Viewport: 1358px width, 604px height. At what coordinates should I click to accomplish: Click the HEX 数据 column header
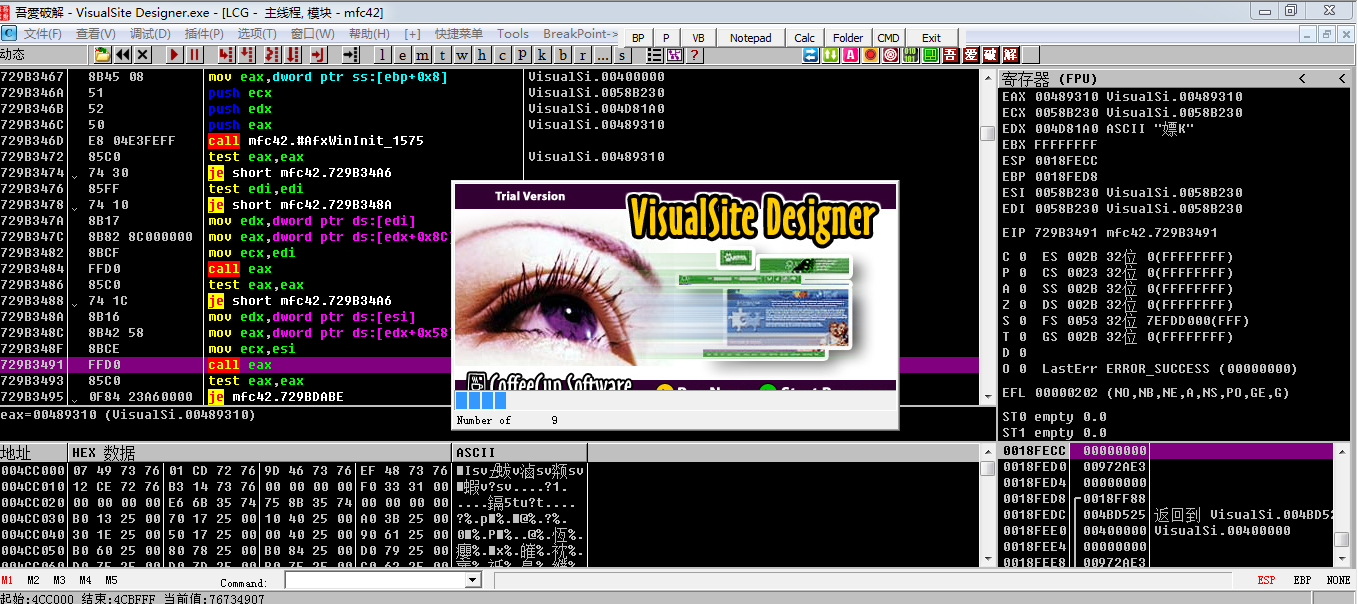(x=260, y=452)
